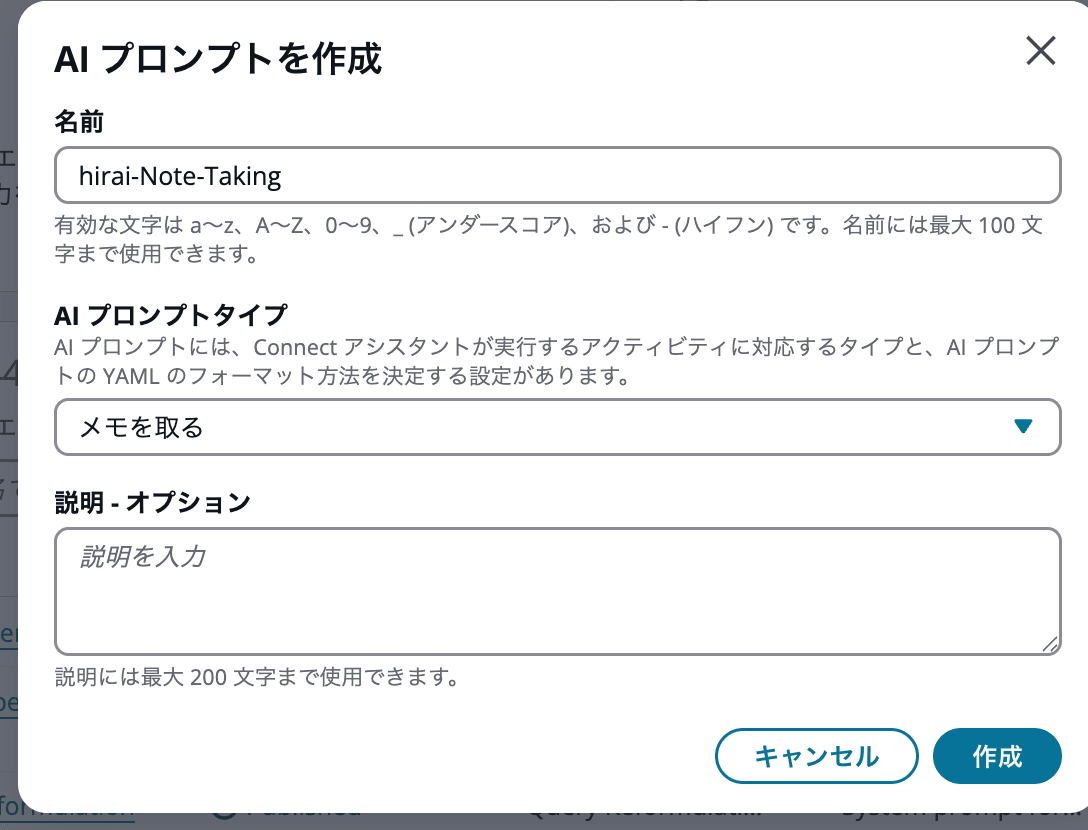
Task: Dismiss the dialog with the X icon
Action: pos(1040,50)
